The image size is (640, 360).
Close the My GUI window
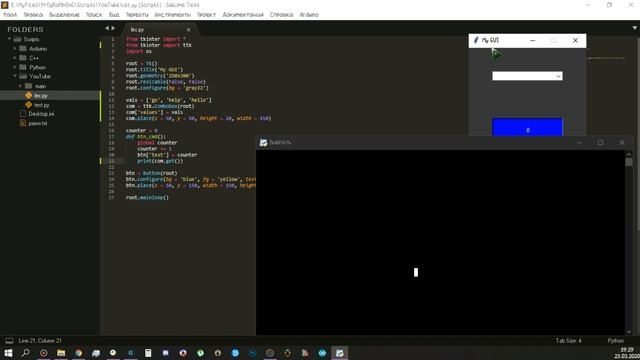click(x=576, y=40)
